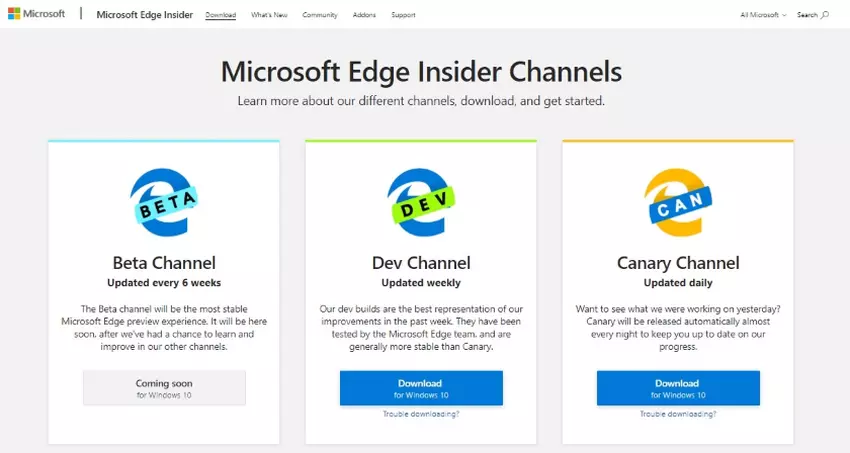This screenshot has width=850, height=453.
Task: Click the Canary Channel heading
Action: click(x=677, y=264)
